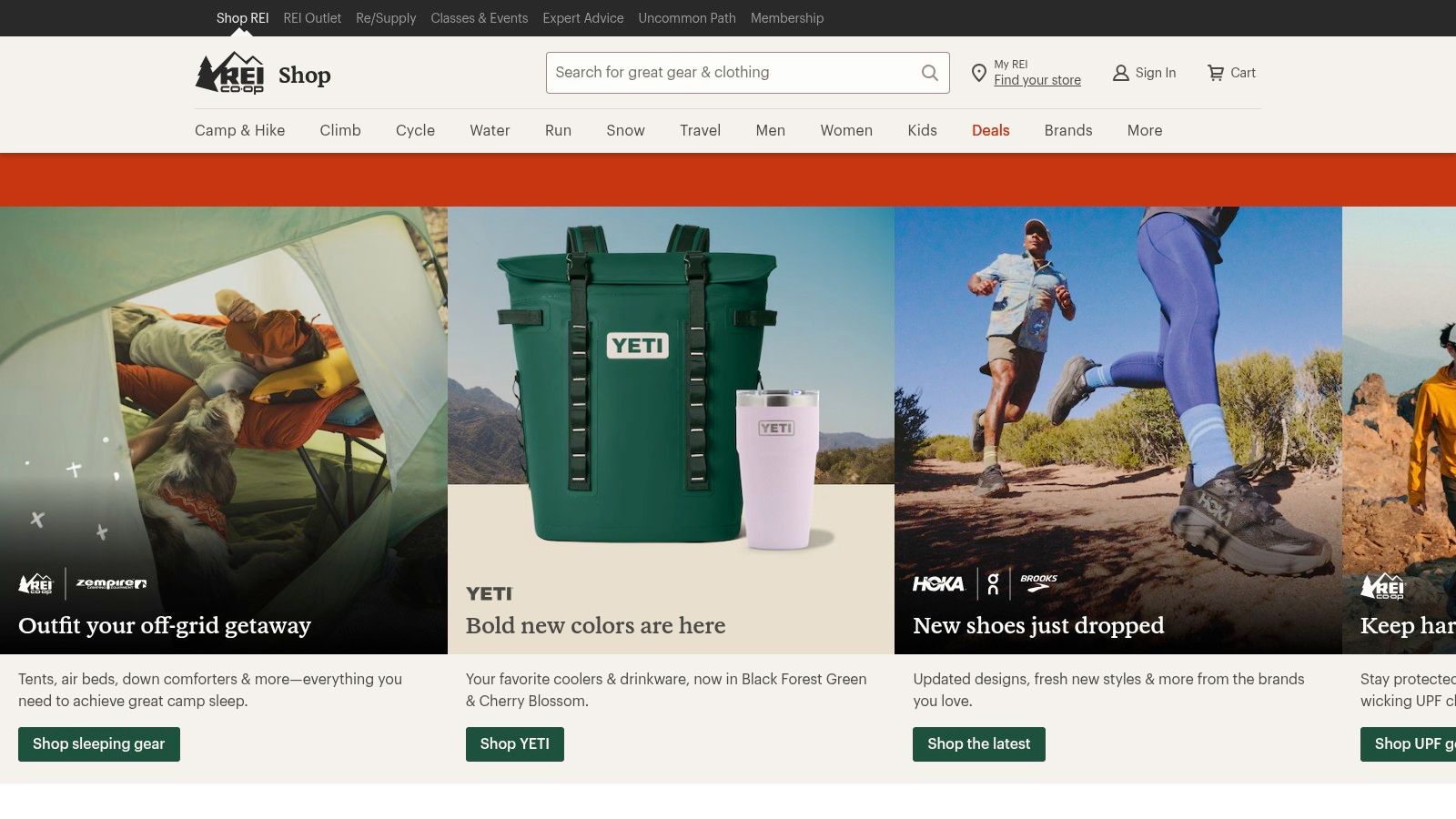The height and width of the screenshot is (819, 1456).
Task: Open Re/Supply in top bar
Action: (386, 18)
